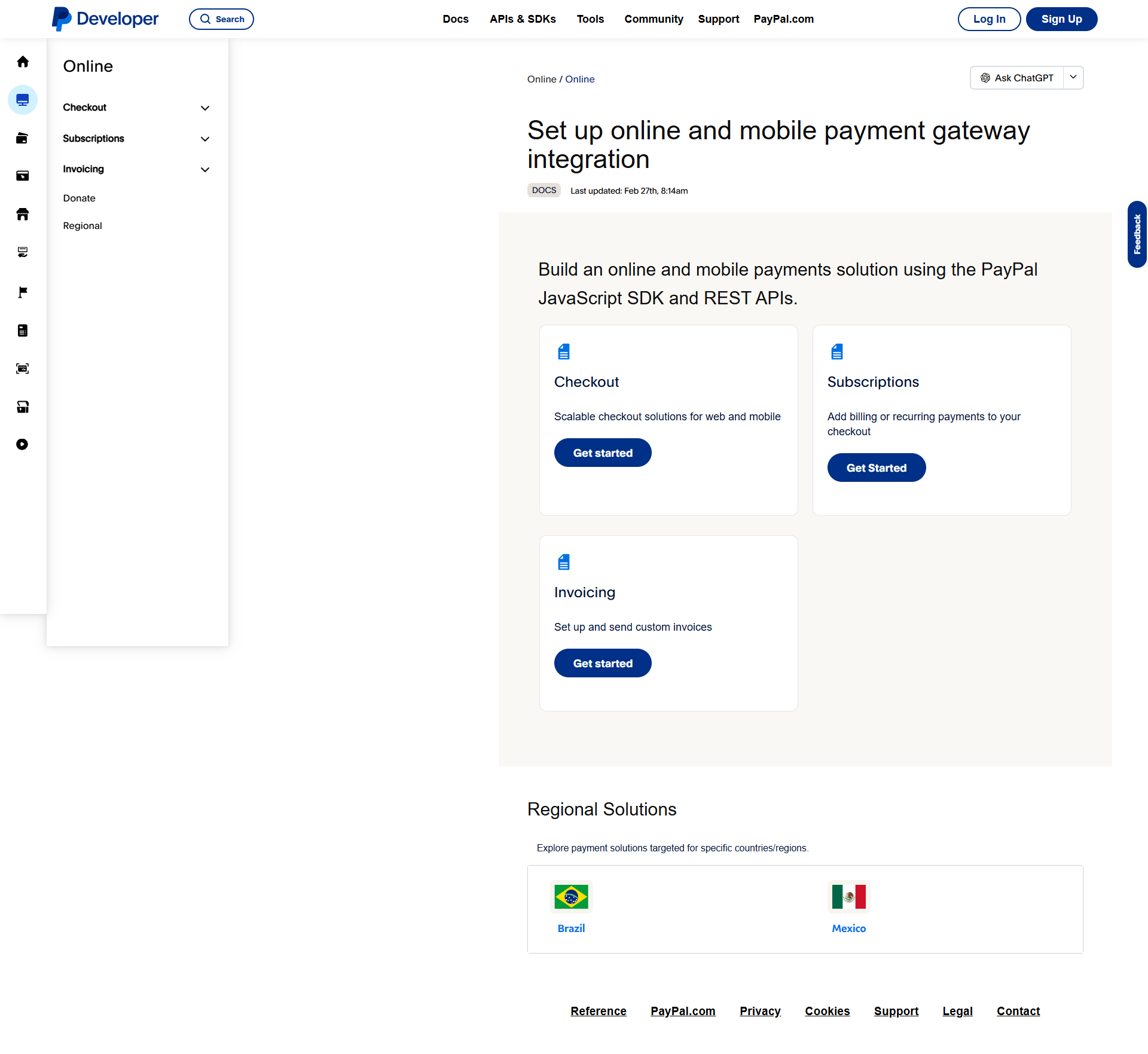Click the Brazil flag image
This screenshot has height=1054, width=1148.
tap(571, 897)
